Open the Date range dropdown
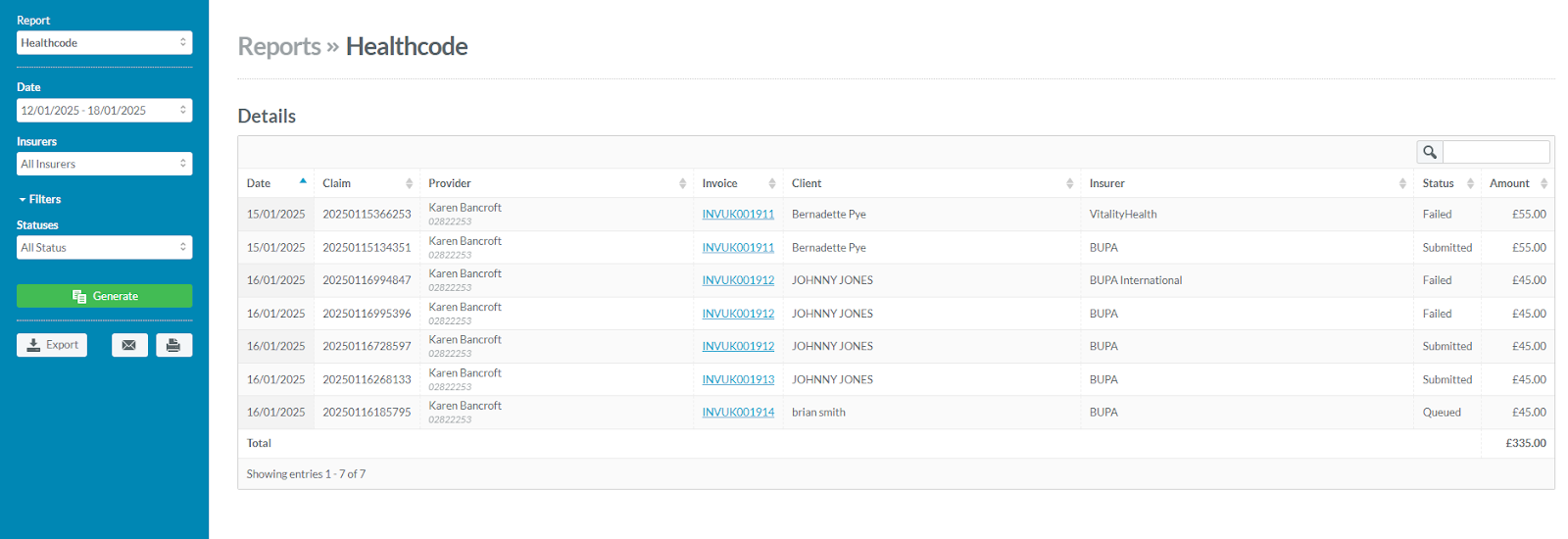1568x539 pixels. [104, 111]
